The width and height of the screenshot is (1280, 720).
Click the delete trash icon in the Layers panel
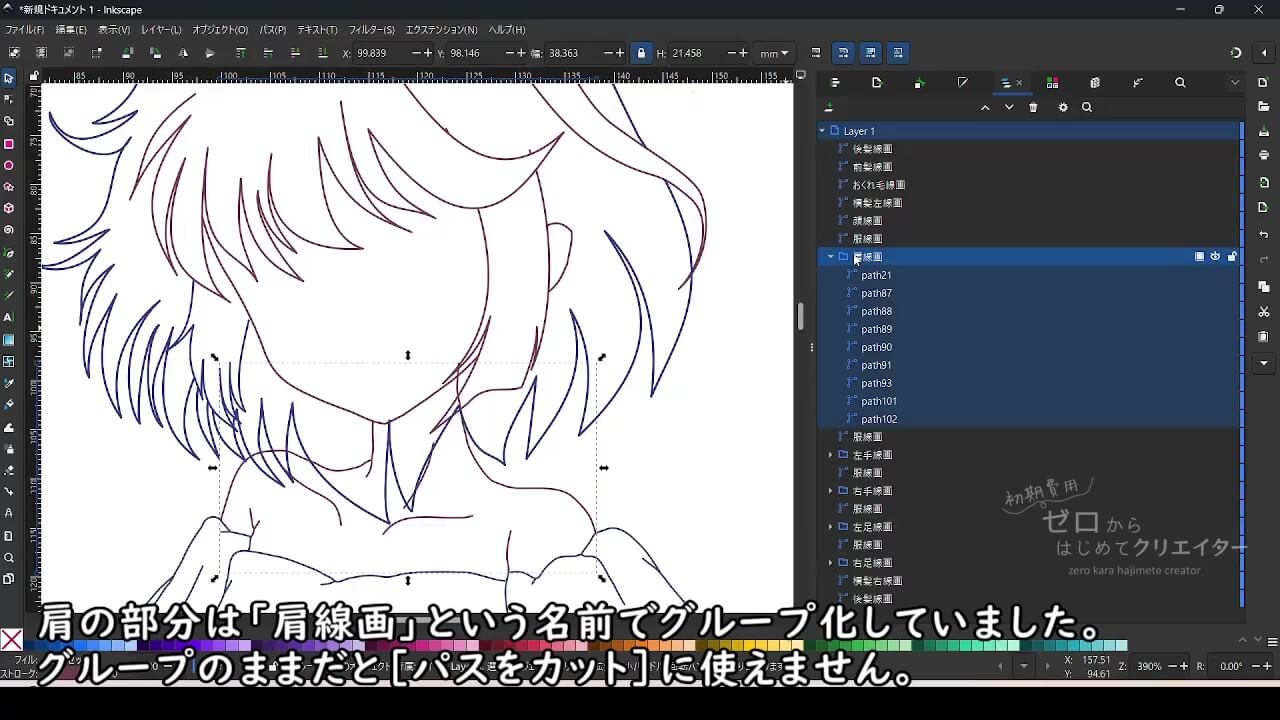tap(1033, 108)
